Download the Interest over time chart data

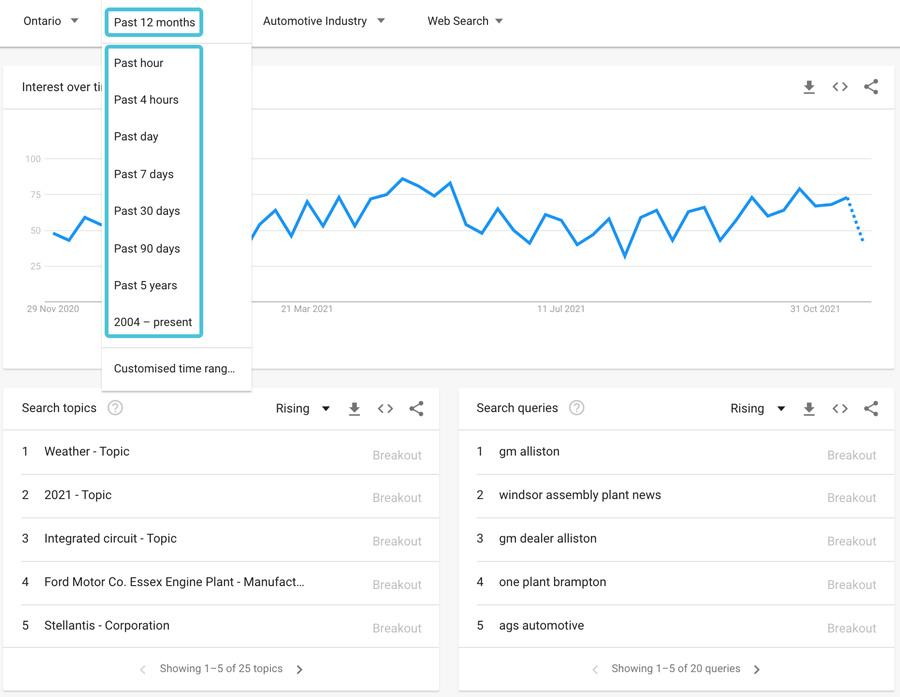click(x=809, y=87)
